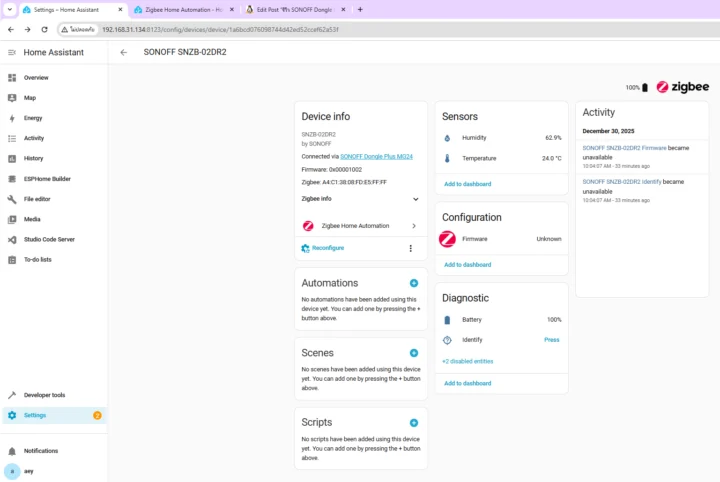This screenshot has width=720, height=482.
Task: Click the Temperature sensor thermometer icon
Action: coord(447,158)
